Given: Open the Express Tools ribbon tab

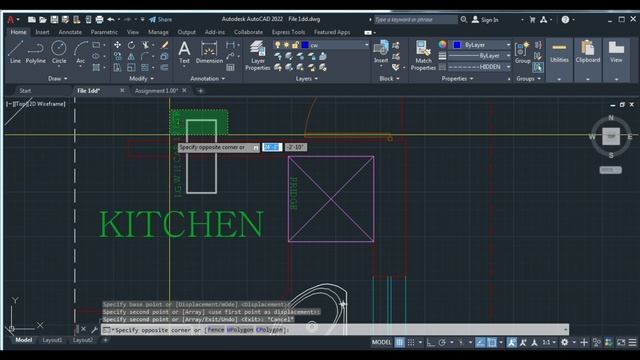Looking at the screenshot, I should (x=288, y=32).
